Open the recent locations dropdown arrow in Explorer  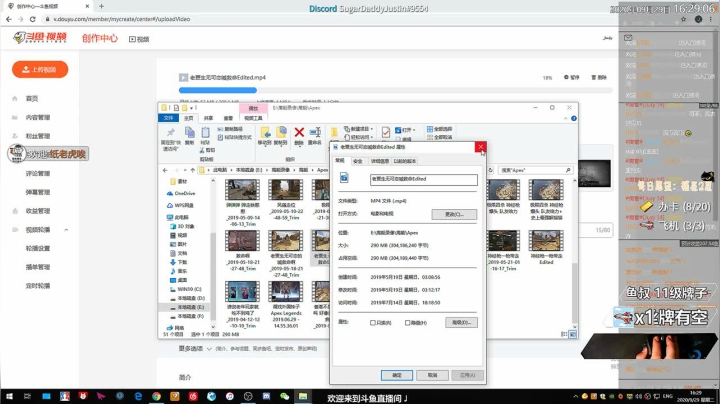(x=185, y=170)
